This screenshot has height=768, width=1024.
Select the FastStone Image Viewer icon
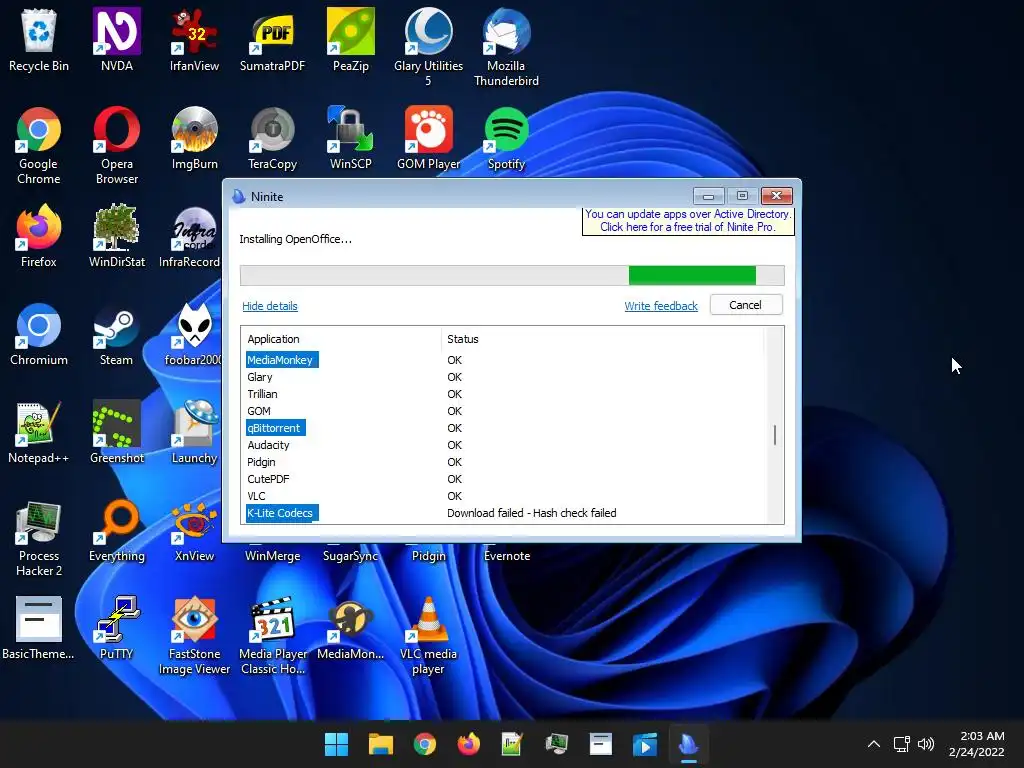pos(194,635)
